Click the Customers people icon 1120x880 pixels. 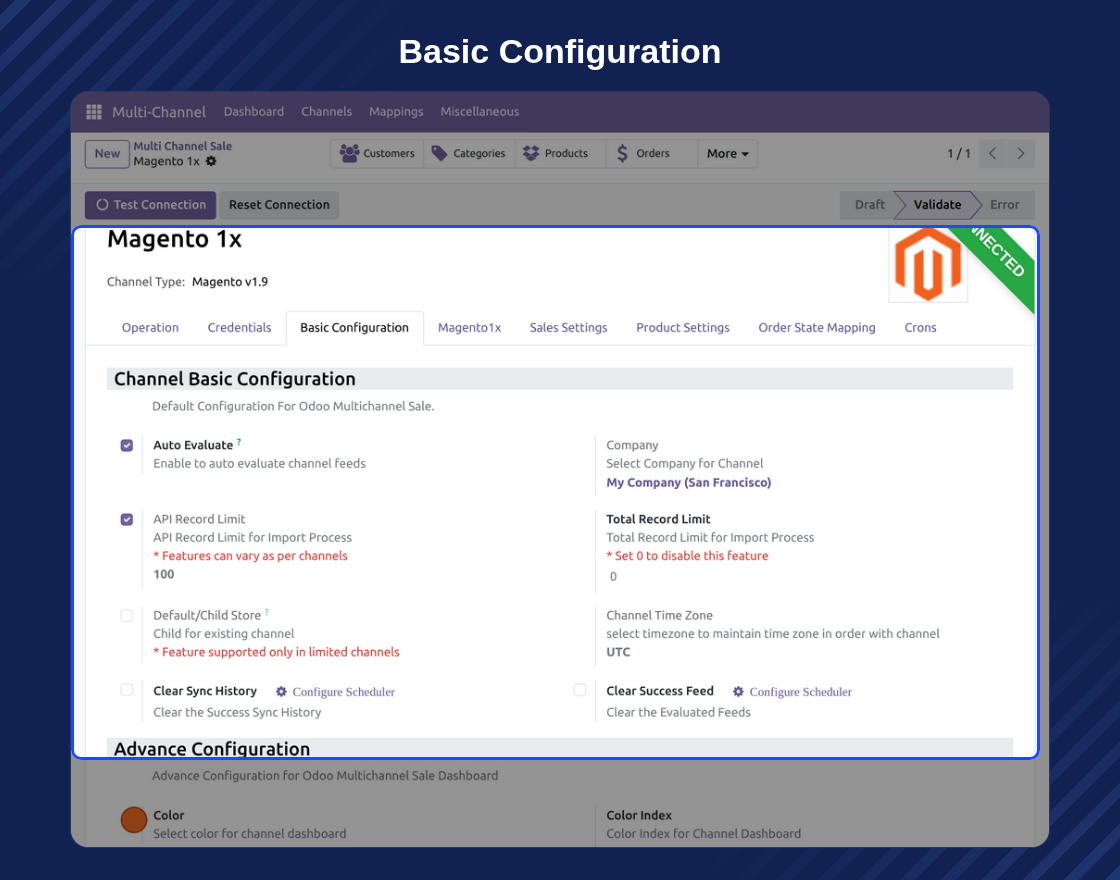click(x=349, y=153)
